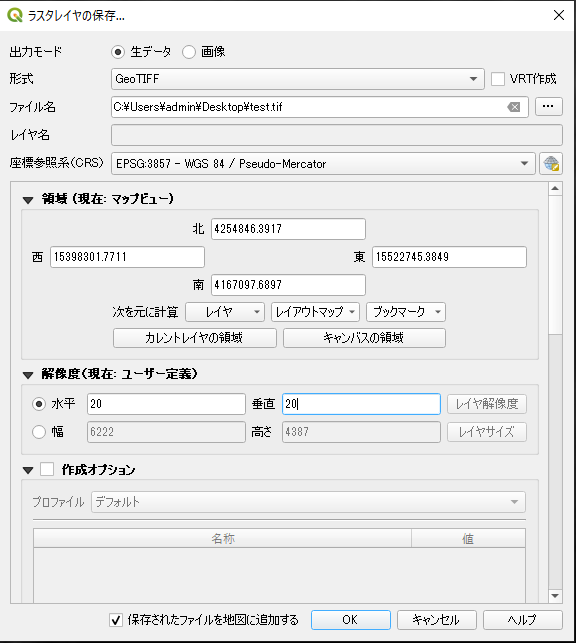Click the QGIS logo in the title bar
The width and height of the screenshot is (576, 643).
[15, 16]
